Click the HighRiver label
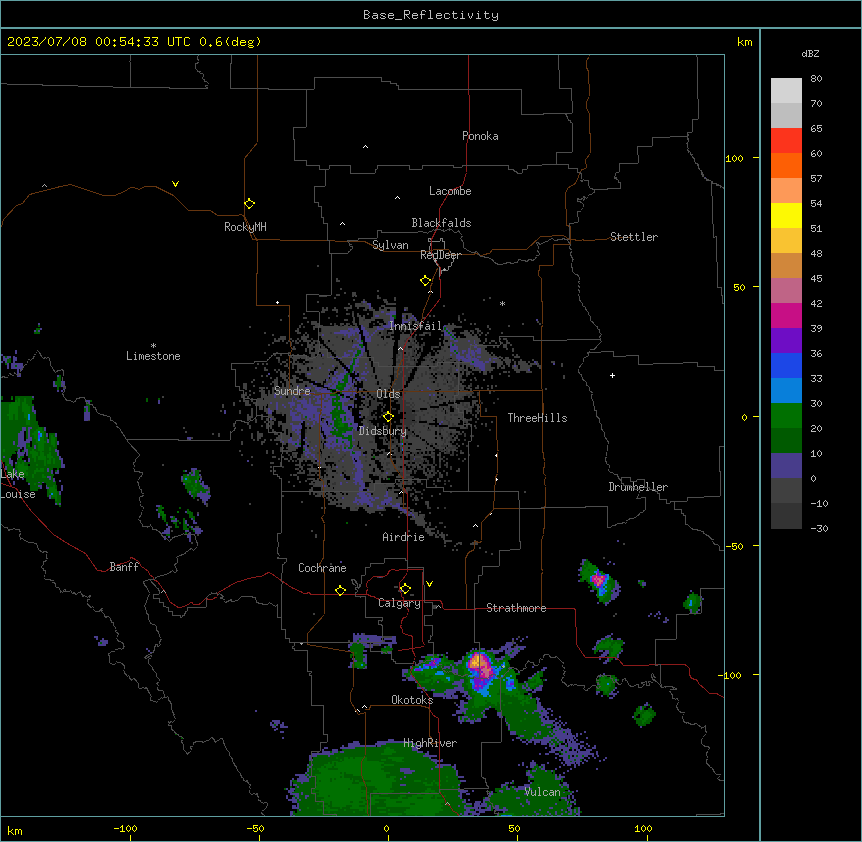 [430, 743]
